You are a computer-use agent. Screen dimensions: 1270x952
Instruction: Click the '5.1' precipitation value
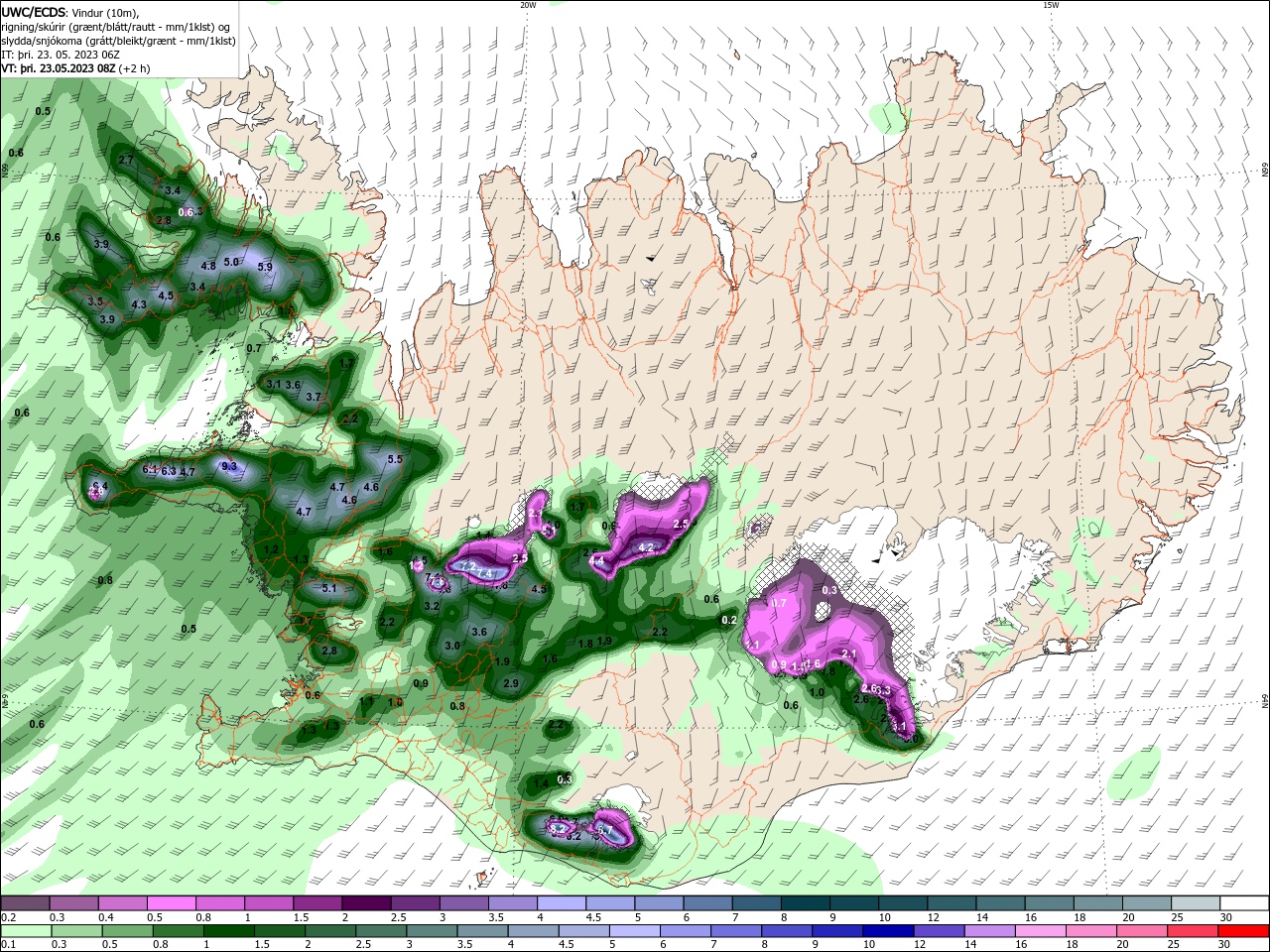pos(330,588)
